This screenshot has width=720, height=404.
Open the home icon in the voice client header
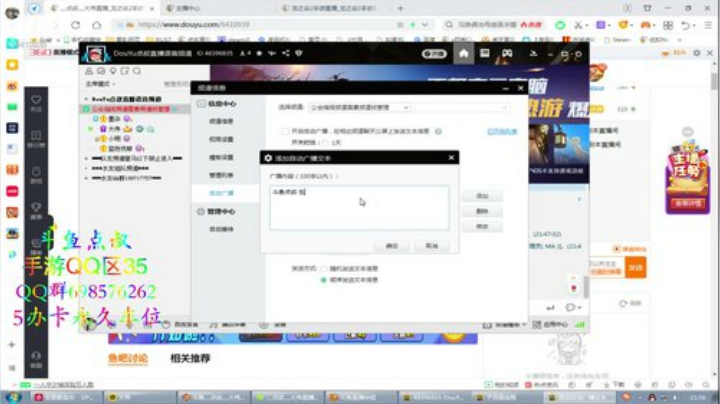point(464,54)
